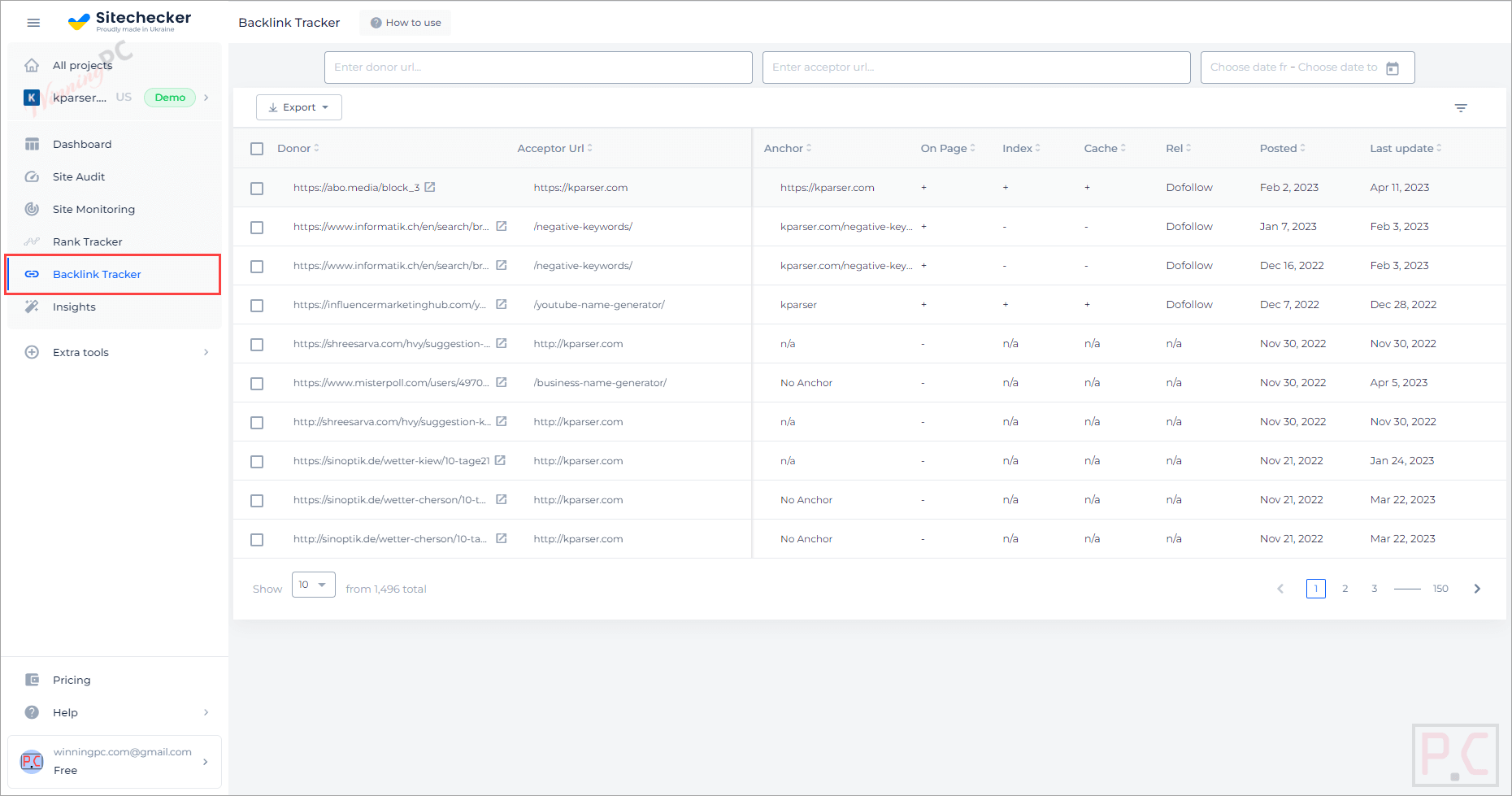Expand the Help submenu chevron
The image size is (1512, 796).
click(206, 712)
